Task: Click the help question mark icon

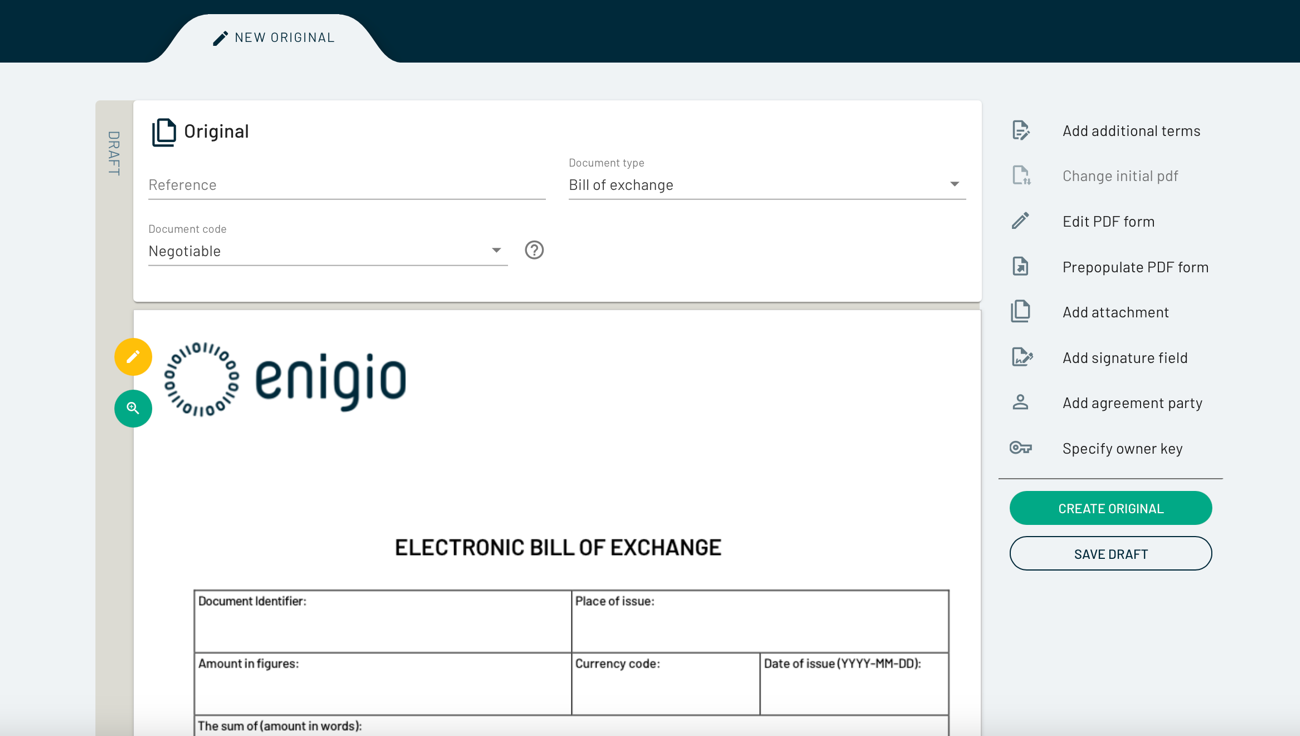Action: (534, 250)
